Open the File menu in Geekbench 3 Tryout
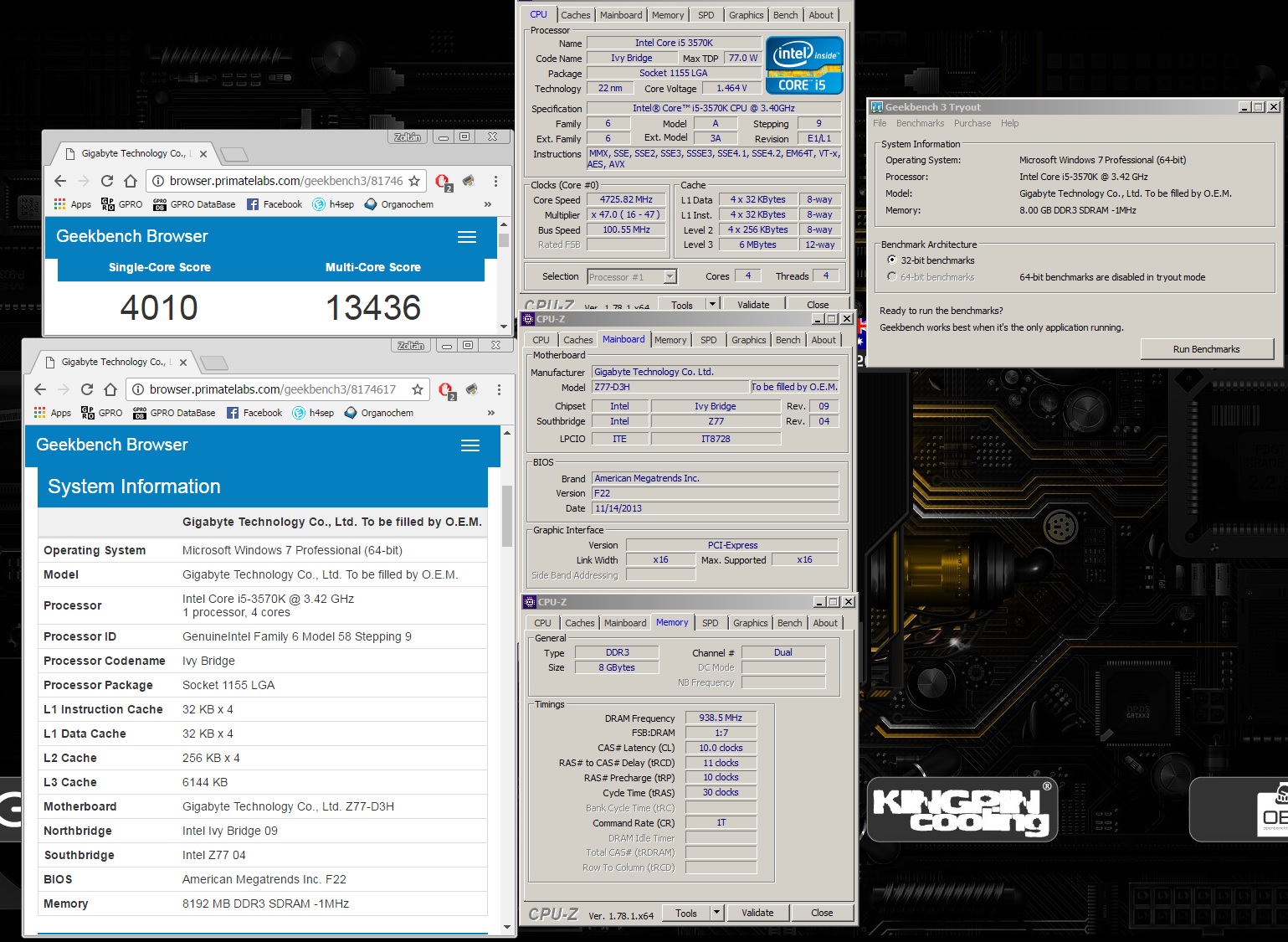 pos(880,123)
